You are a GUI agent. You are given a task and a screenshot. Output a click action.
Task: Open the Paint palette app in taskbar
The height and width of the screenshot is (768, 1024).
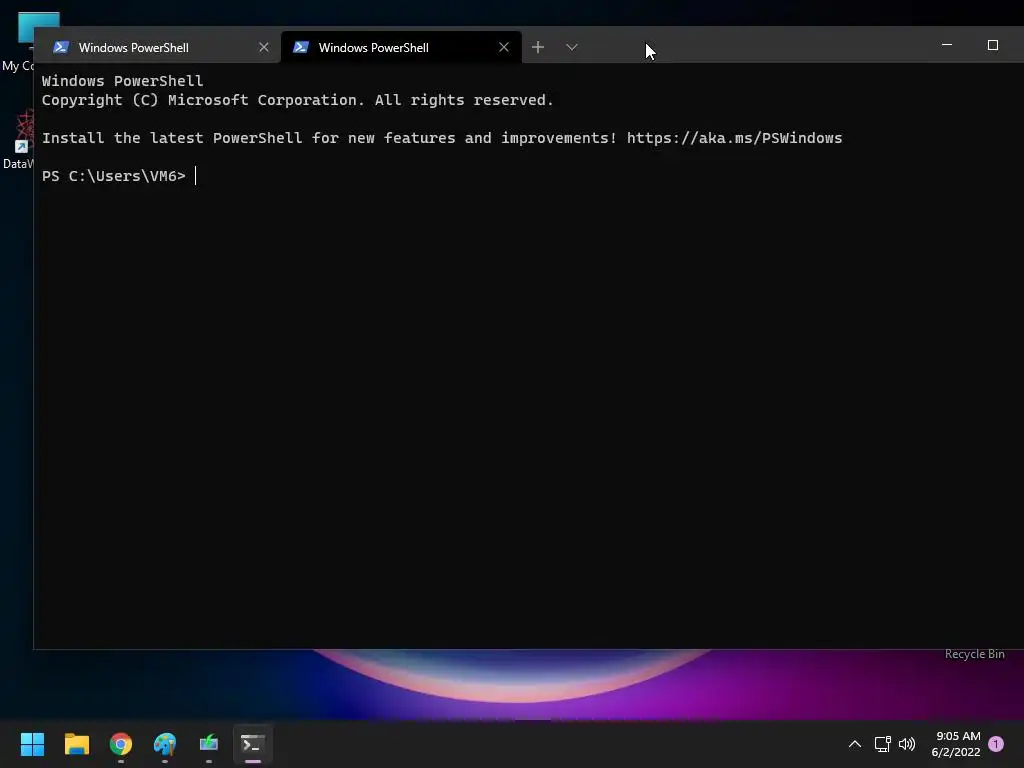[165, 744]
